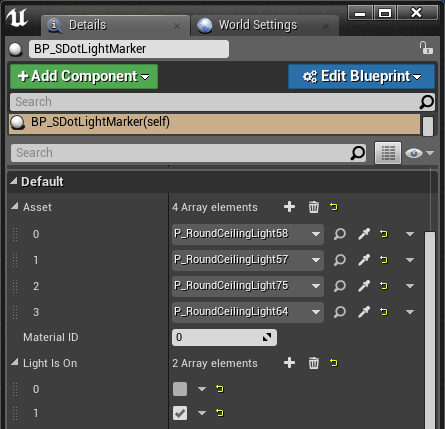Viewport: 445px width, 429px height.
Task: Click the Material ID value field
Action: 224,337
